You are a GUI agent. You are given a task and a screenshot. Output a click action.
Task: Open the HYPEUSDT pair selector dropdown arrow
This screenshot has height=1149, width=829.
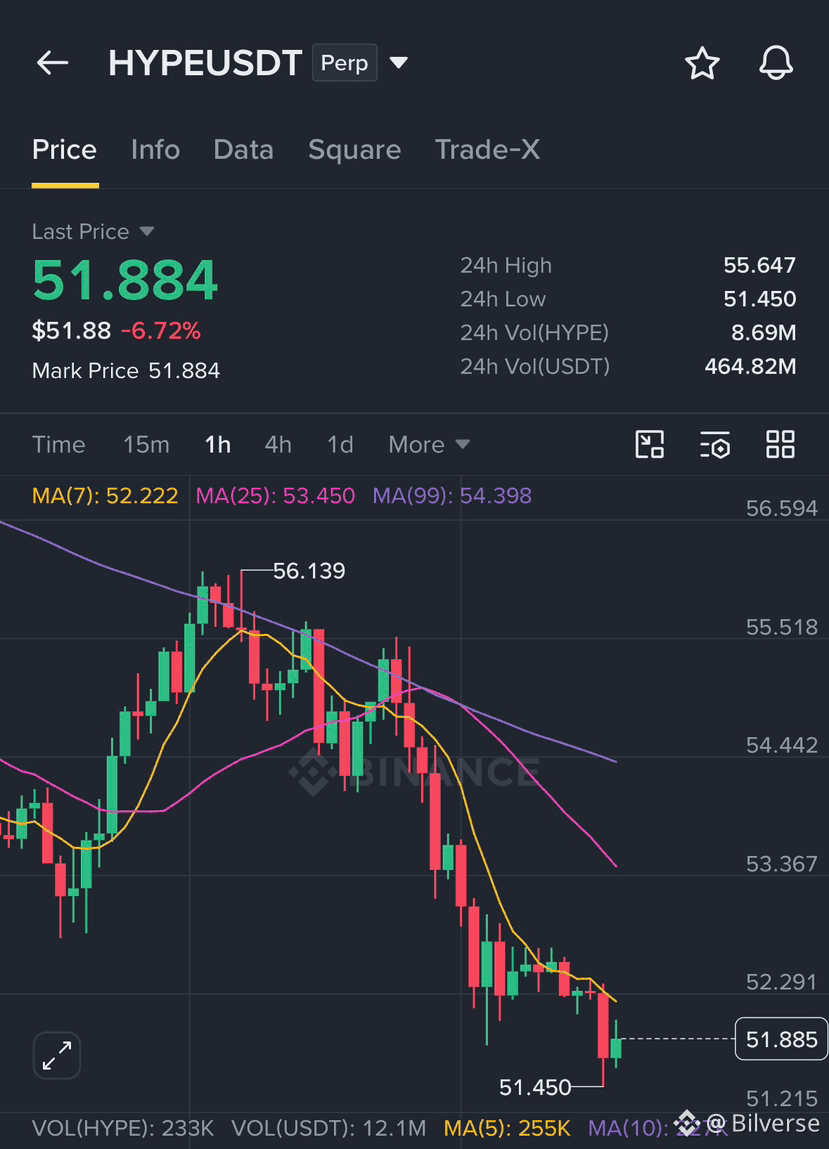398,63
